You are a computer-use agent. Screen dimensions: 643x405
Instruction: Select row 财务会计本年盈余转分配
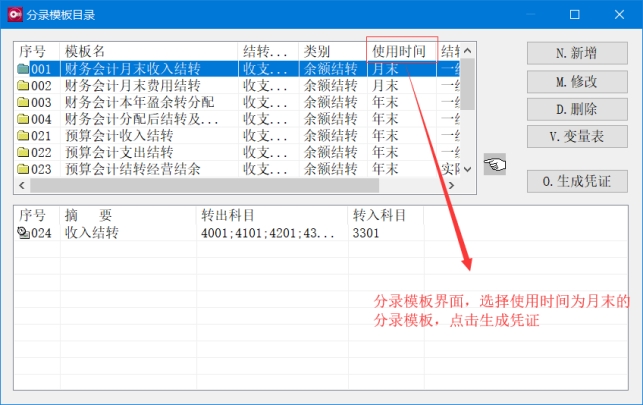tap(237, 102)
